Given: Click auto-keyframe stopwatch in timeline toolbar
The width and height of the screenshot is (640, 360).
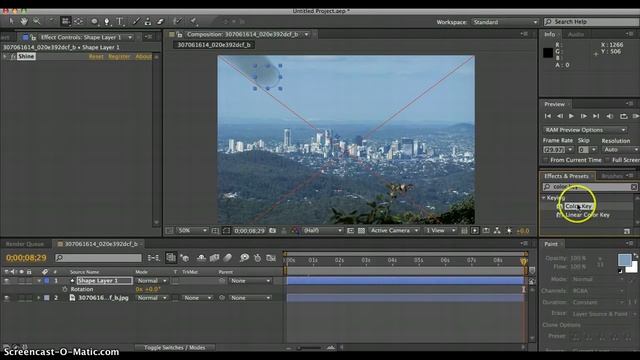Looking at the screenshot, I should (x=258, y=258).
